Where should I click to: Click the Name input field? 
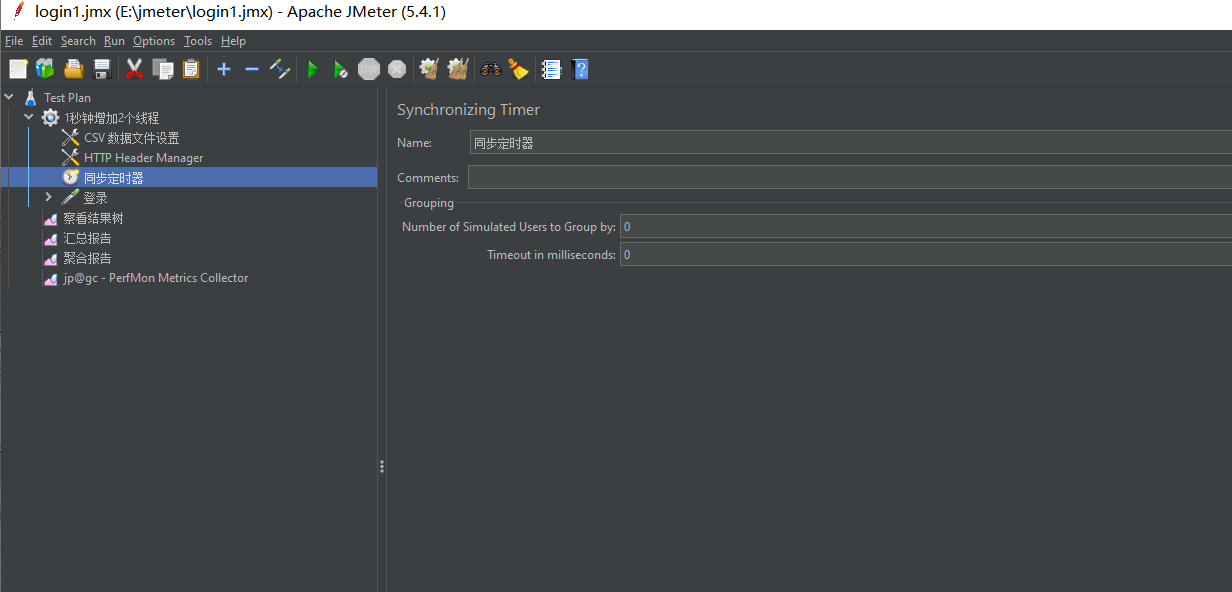point(851,142)
